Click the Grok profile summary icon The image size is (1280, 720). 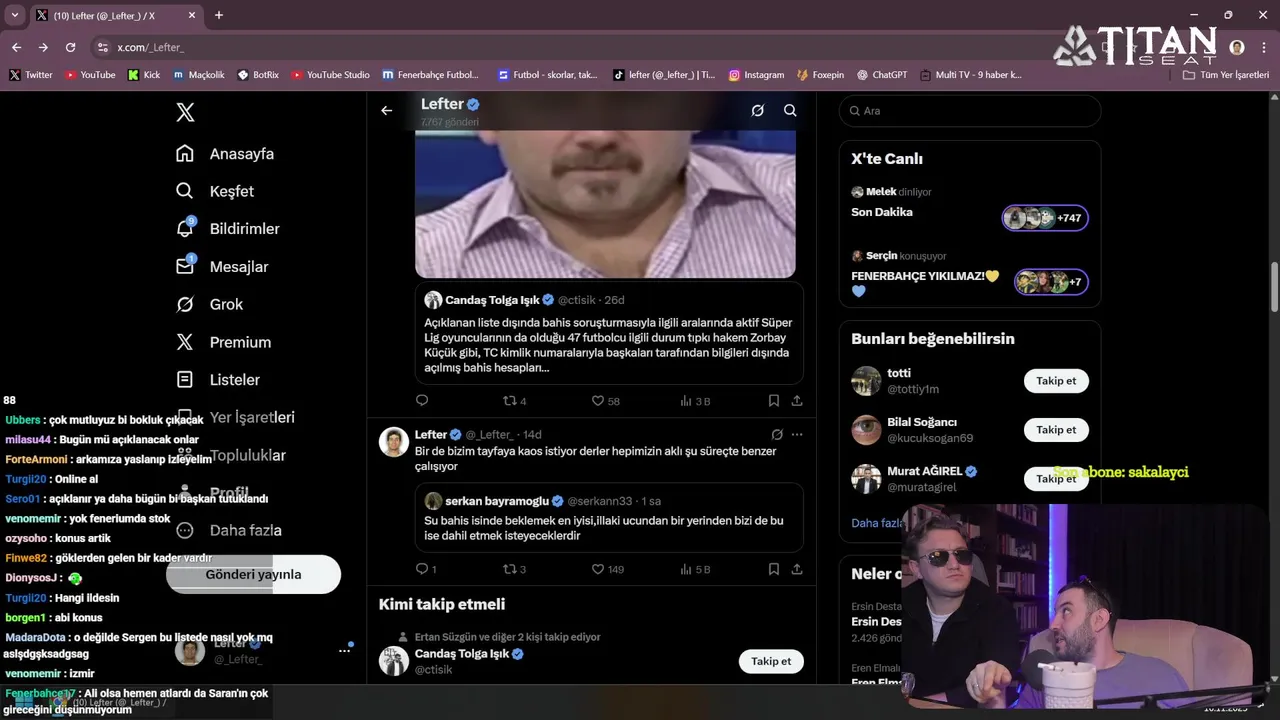758,111
